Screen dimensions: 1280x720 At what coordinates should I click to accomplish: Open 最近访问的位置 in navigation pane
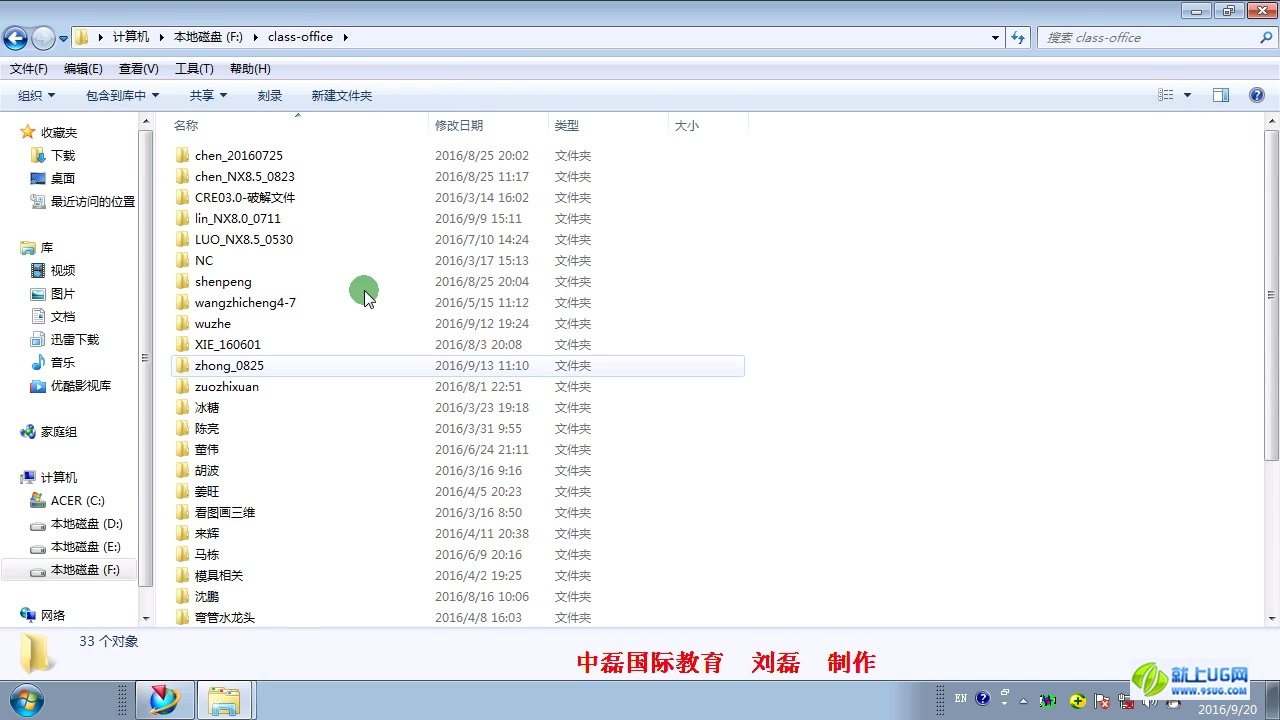coord(93,202)
